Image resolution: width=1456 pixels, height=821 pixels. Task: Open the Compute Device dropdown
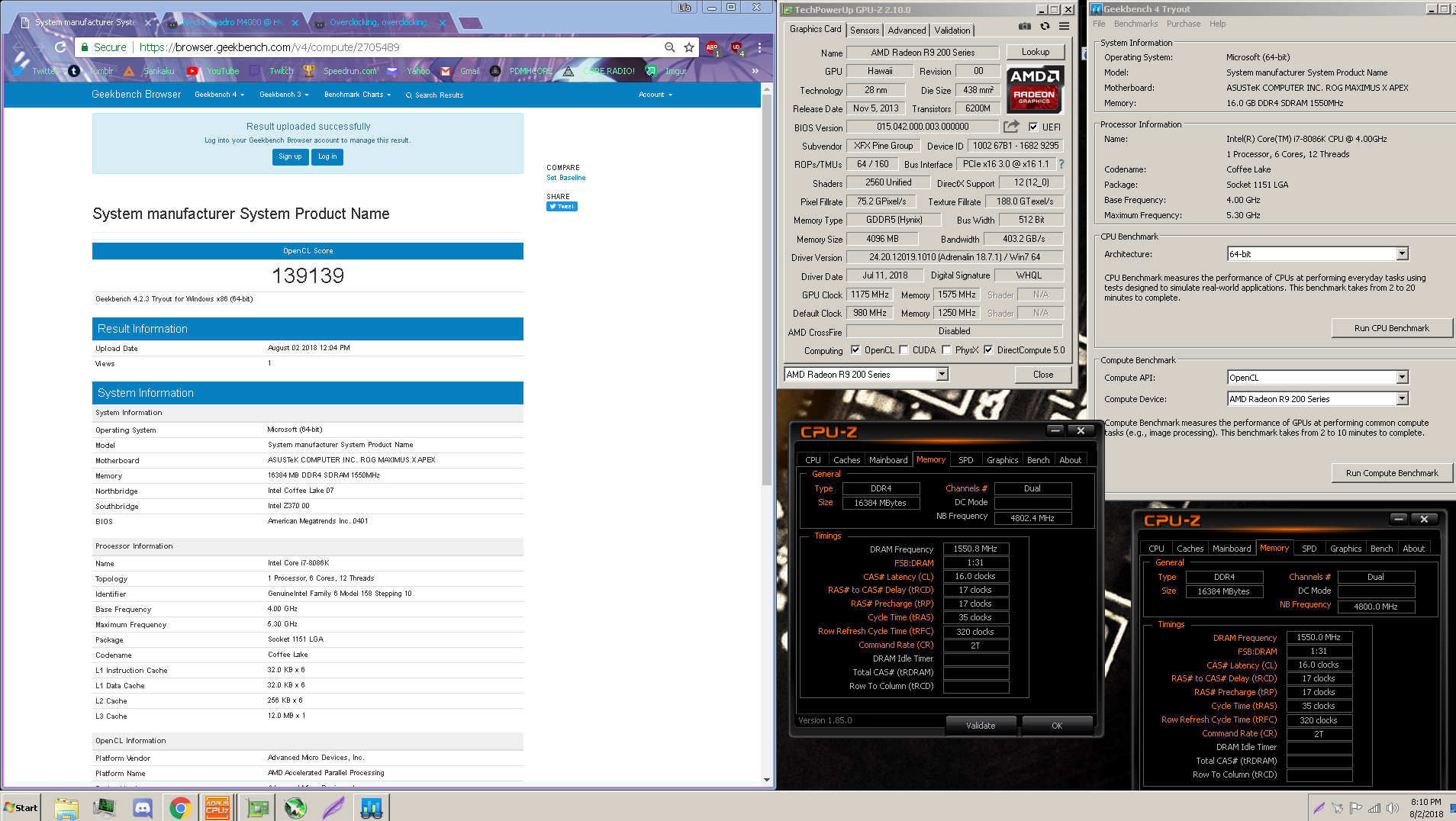coord(1402,398)
